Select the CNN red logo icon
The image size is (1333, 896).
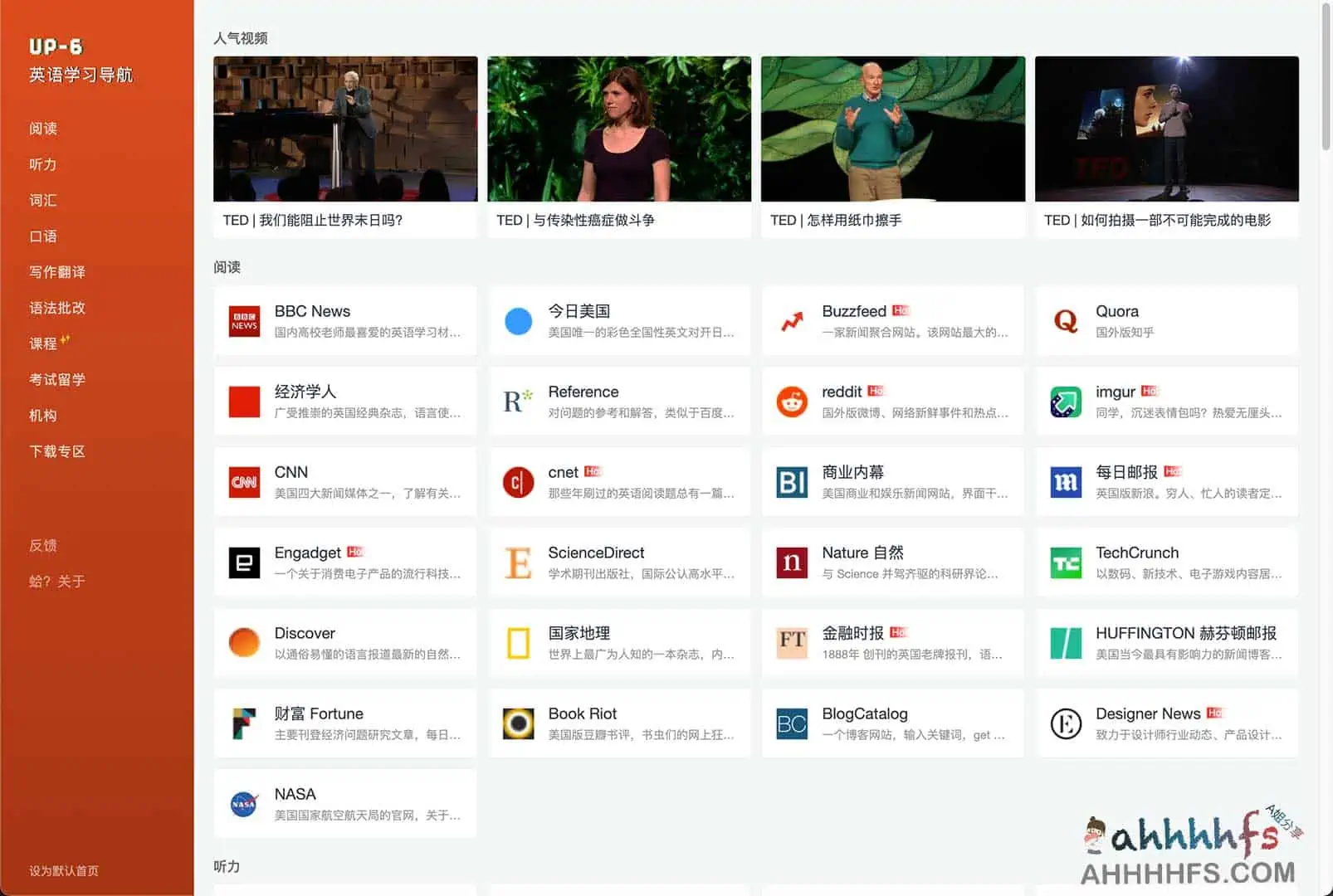[244, 482]
